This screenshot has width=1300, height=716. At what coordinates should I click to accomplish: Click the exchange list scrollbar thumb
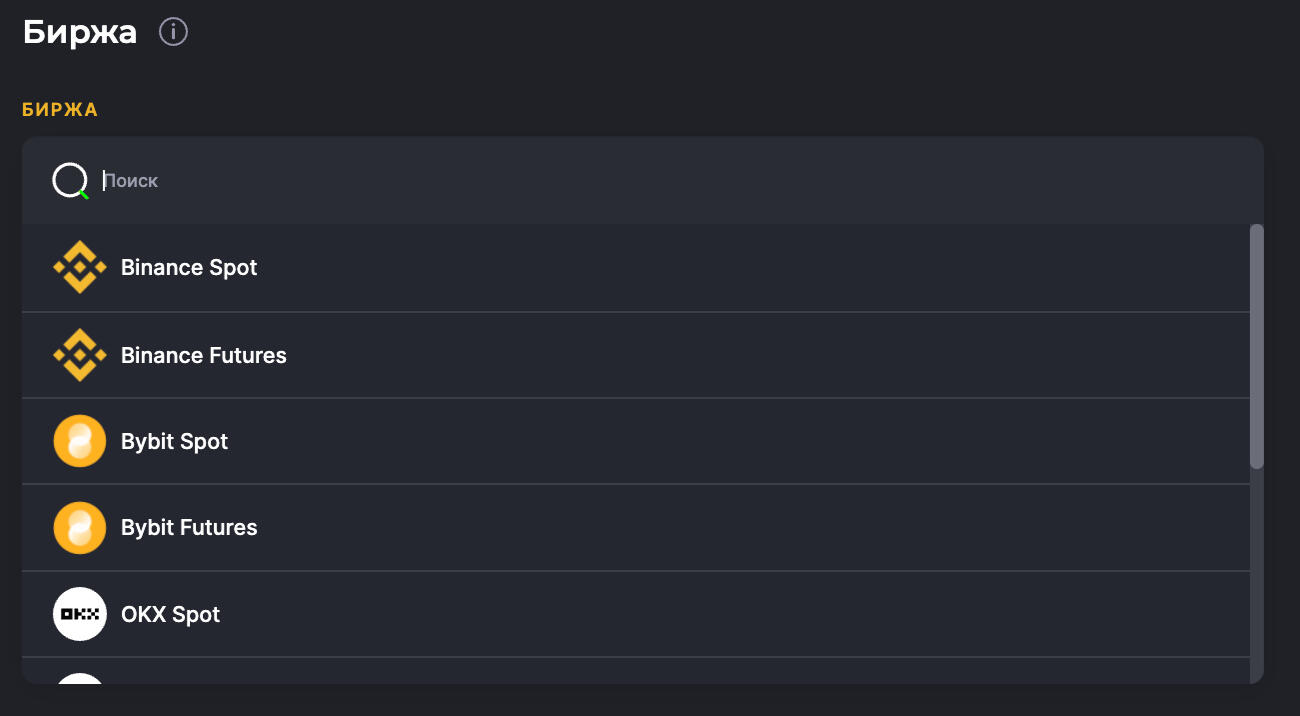pyautogui.click(x=1257, y=345)
